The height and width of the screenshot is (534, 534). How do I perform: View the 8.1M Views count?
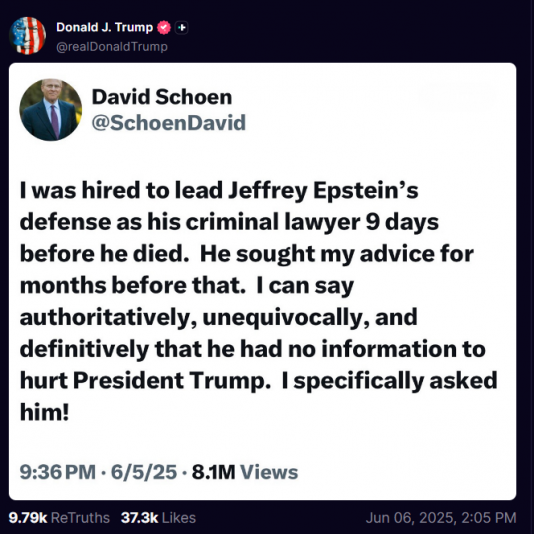(x=245, y=472)
